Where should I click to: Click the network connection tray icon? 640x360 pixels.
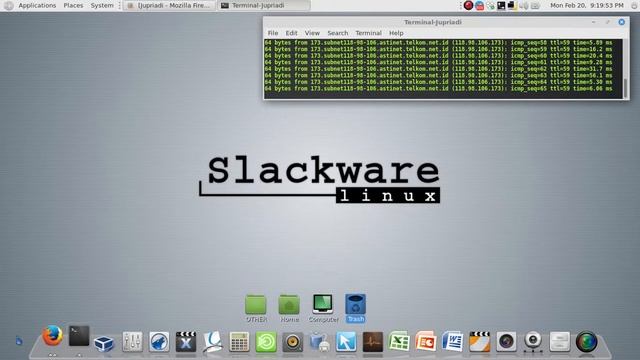[491, 6]
